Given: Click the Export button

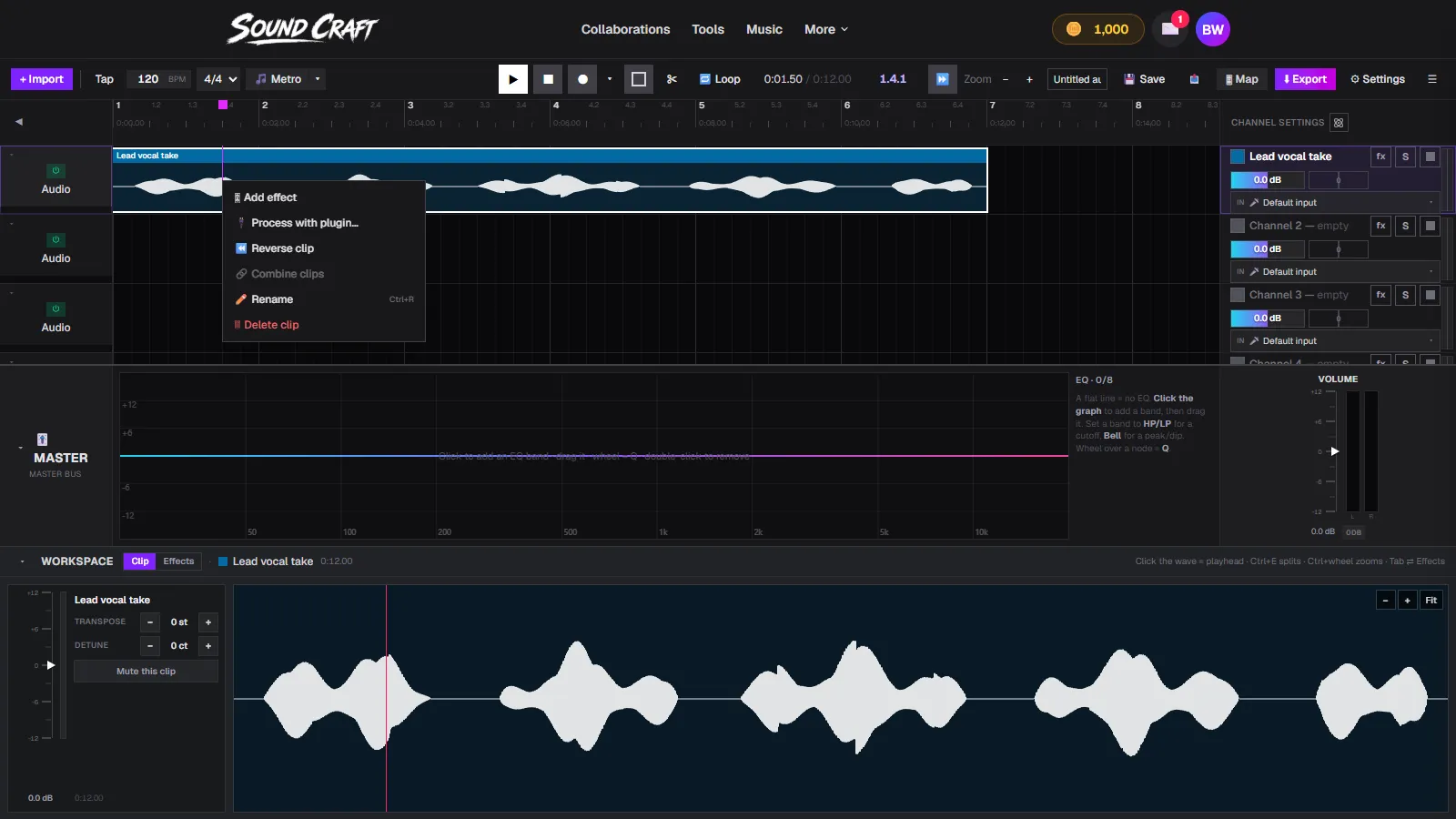Looking at the screenshot, I should (x=1305, y=79).
